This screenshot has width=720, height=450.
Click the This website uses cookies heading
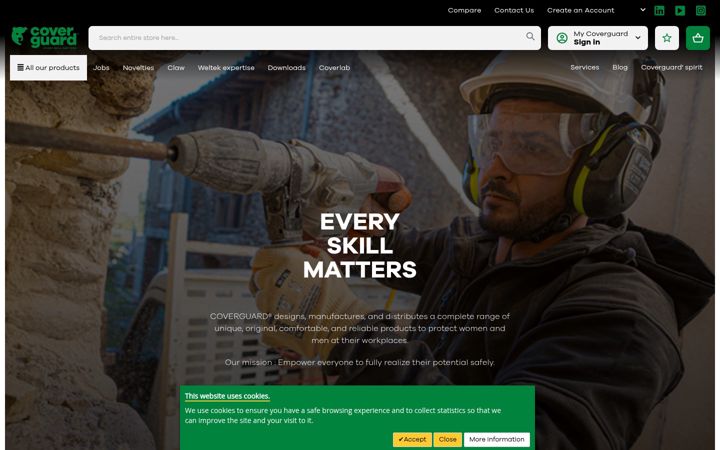point(227,396)
